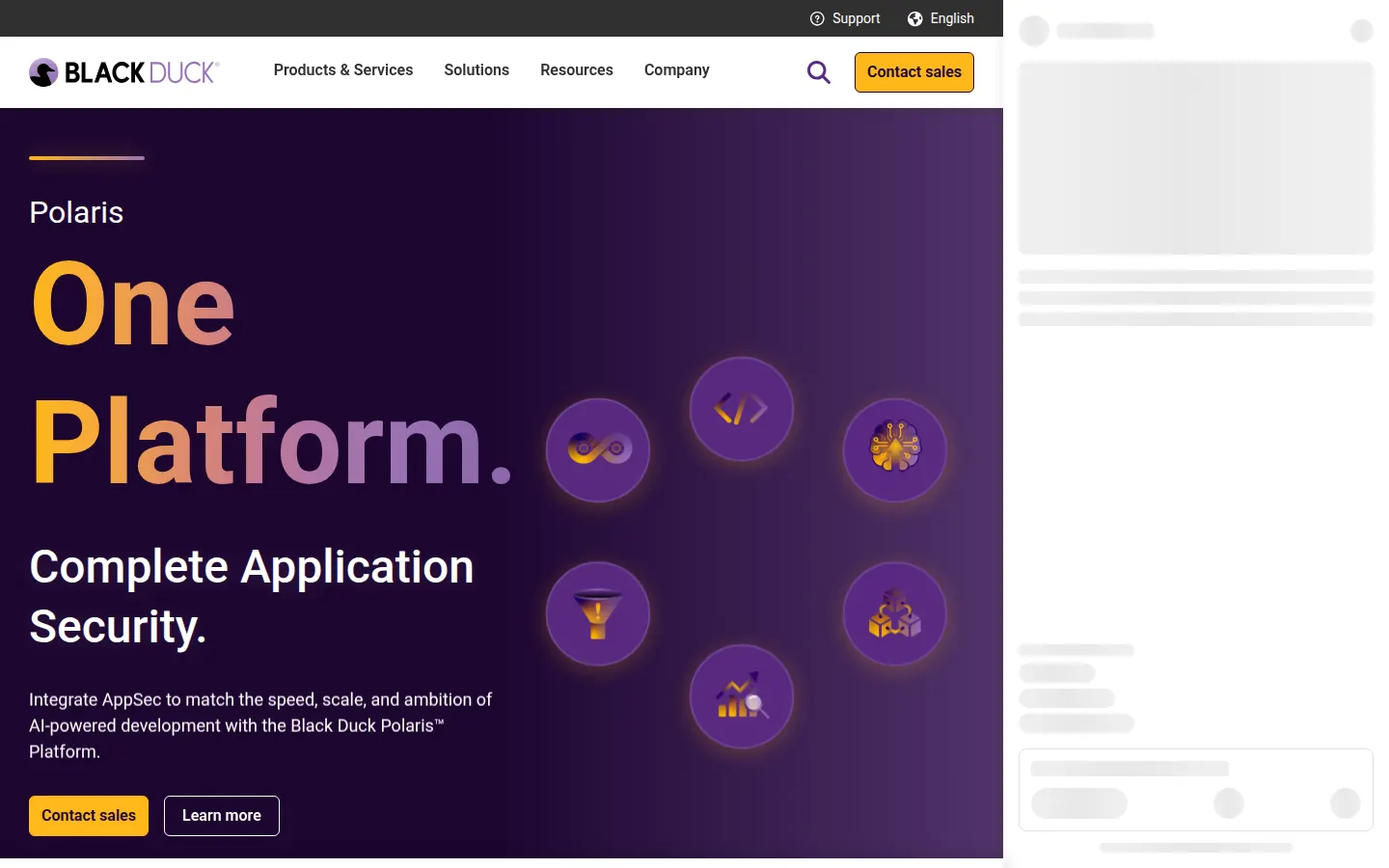Click the Learn more button
Viewport: 1389px width, 868px height.
click(x=222, y=816)
